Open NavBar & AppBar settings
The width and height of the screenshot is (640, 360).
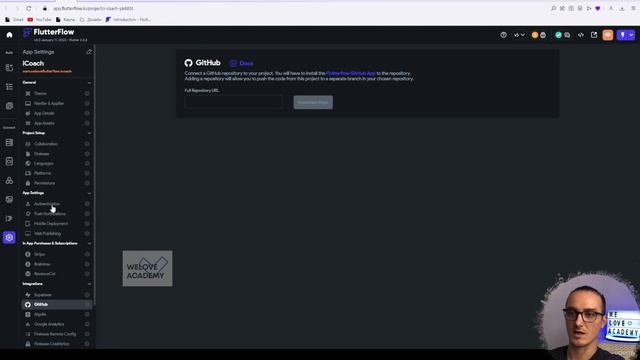point(57,103)
